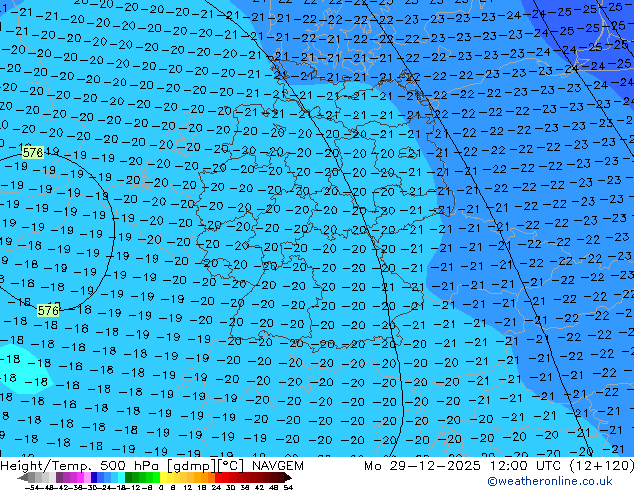The image size is (634, 490).
Task: Pick the bright magenta legend swatch
Action: click(x=80, y=477)
